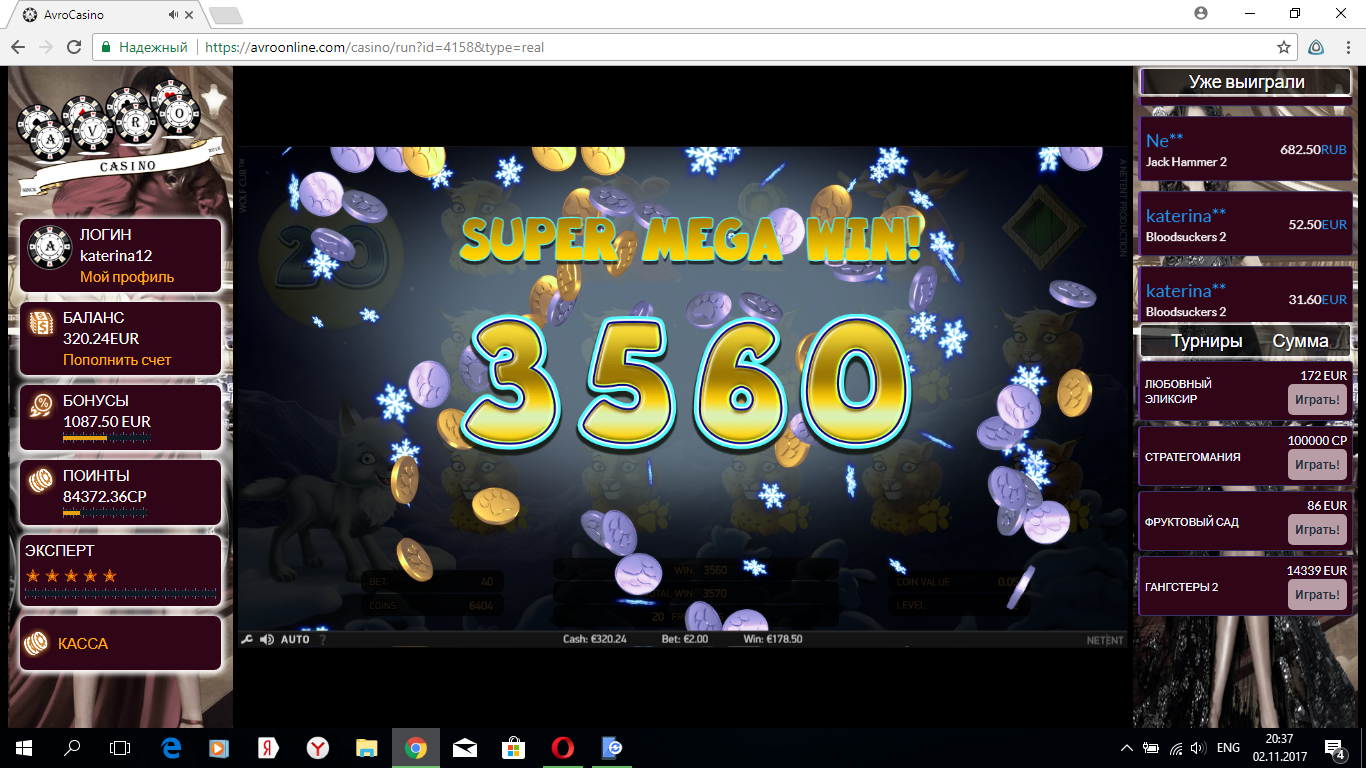Open the game settings wrench icon
This screenshot has width=1366, height=768.
coord(247,639)
